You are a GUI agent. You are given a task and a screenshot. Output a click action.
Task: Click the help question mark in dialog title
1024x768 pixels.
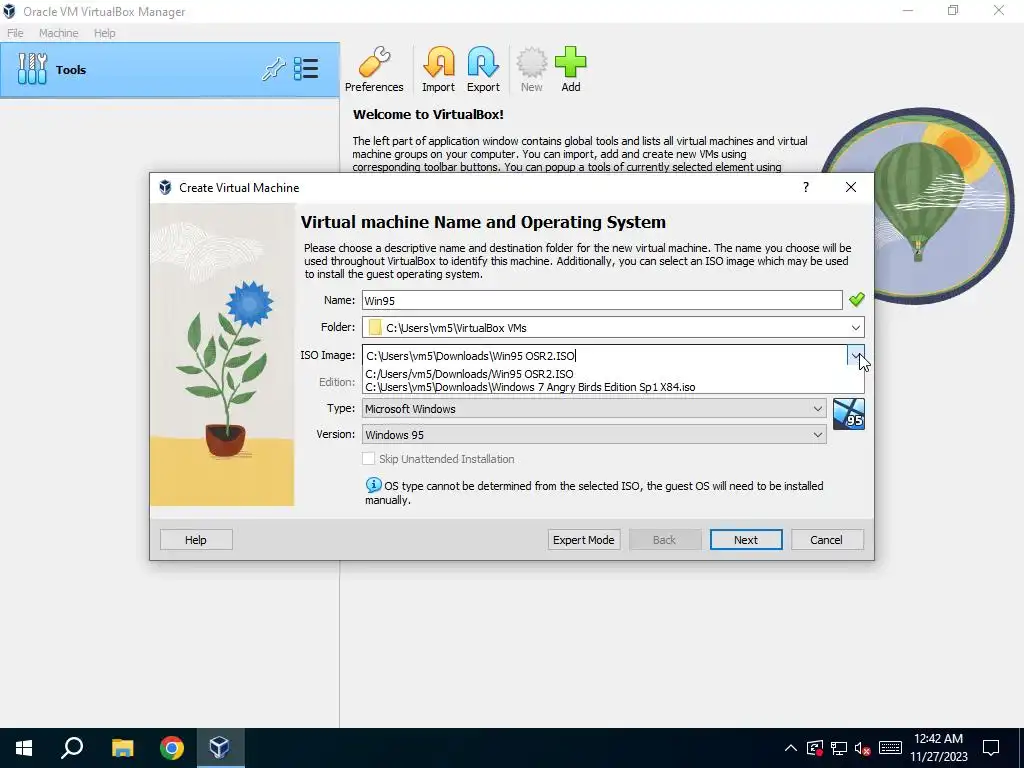click(806, 187)
